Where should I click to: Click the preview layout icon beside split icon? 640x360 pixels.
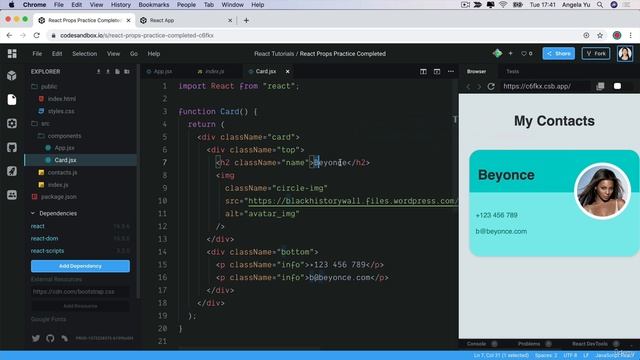437,71
